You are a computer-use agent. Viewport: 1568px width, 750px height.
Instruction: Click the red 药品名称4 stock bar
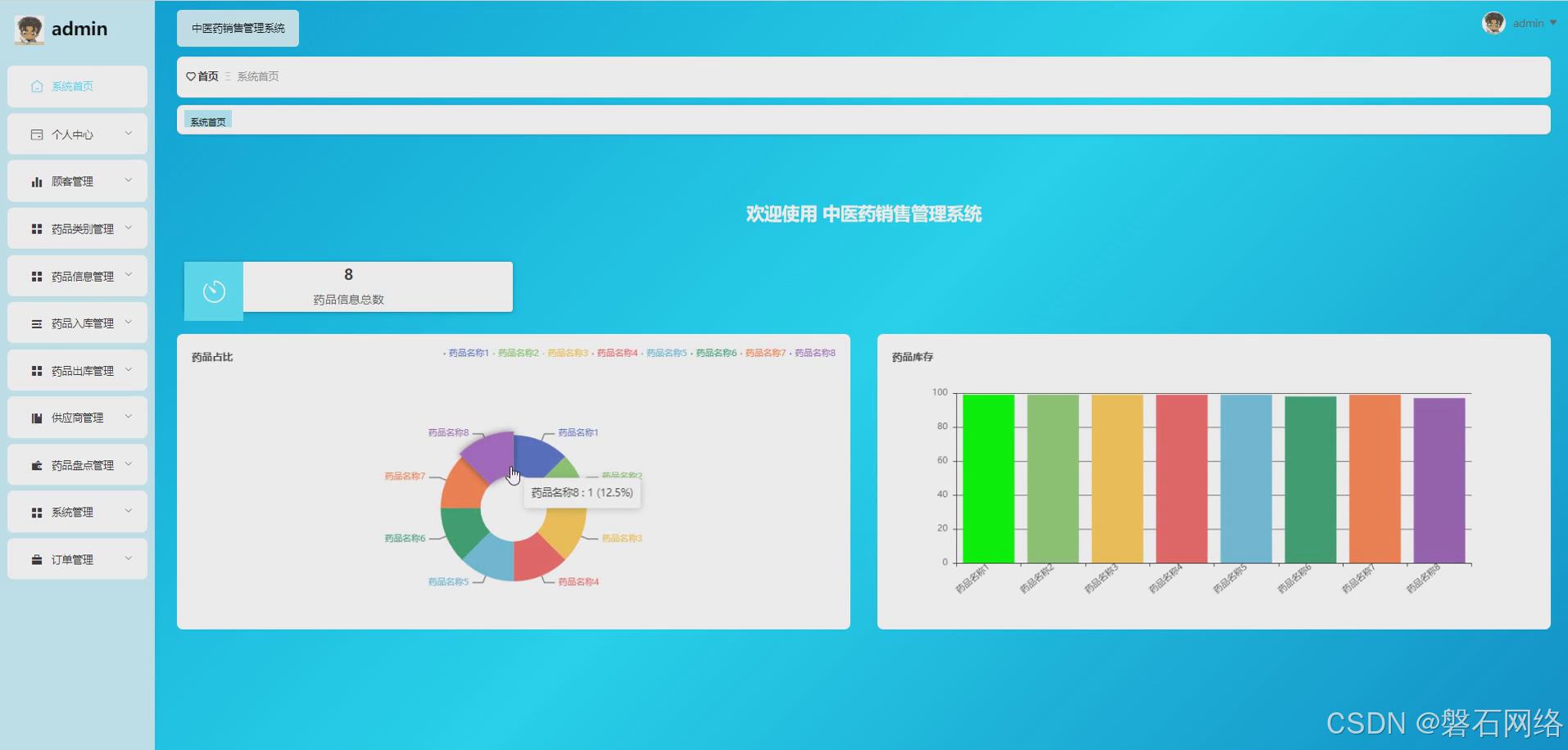point(1181,479)
